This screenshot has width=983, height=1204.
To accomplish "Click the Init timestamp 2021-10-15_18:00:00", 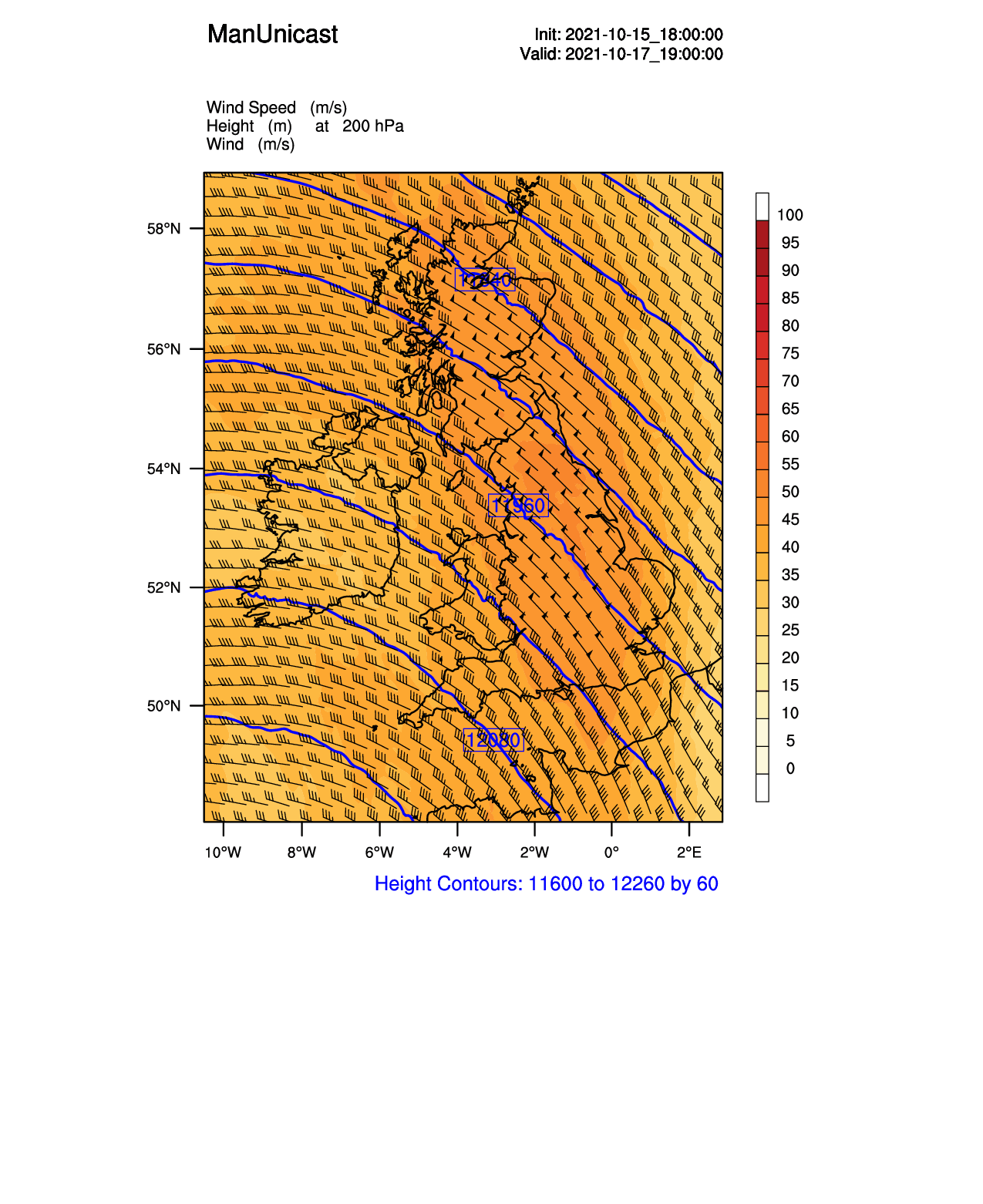I will (628, 35).
